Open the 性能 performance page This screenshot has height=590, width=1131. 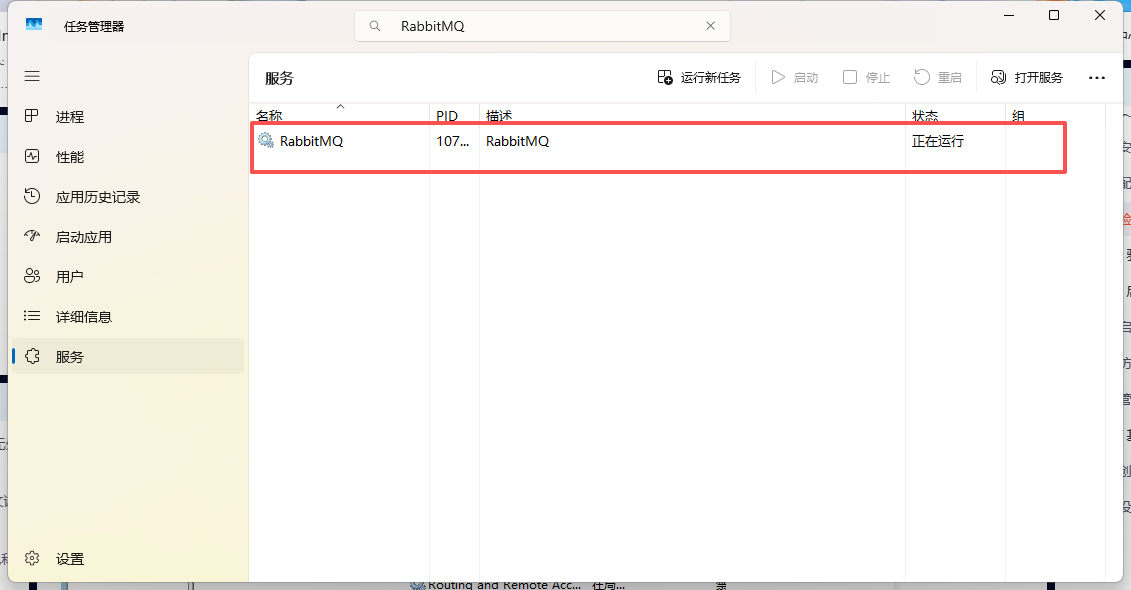128,157
